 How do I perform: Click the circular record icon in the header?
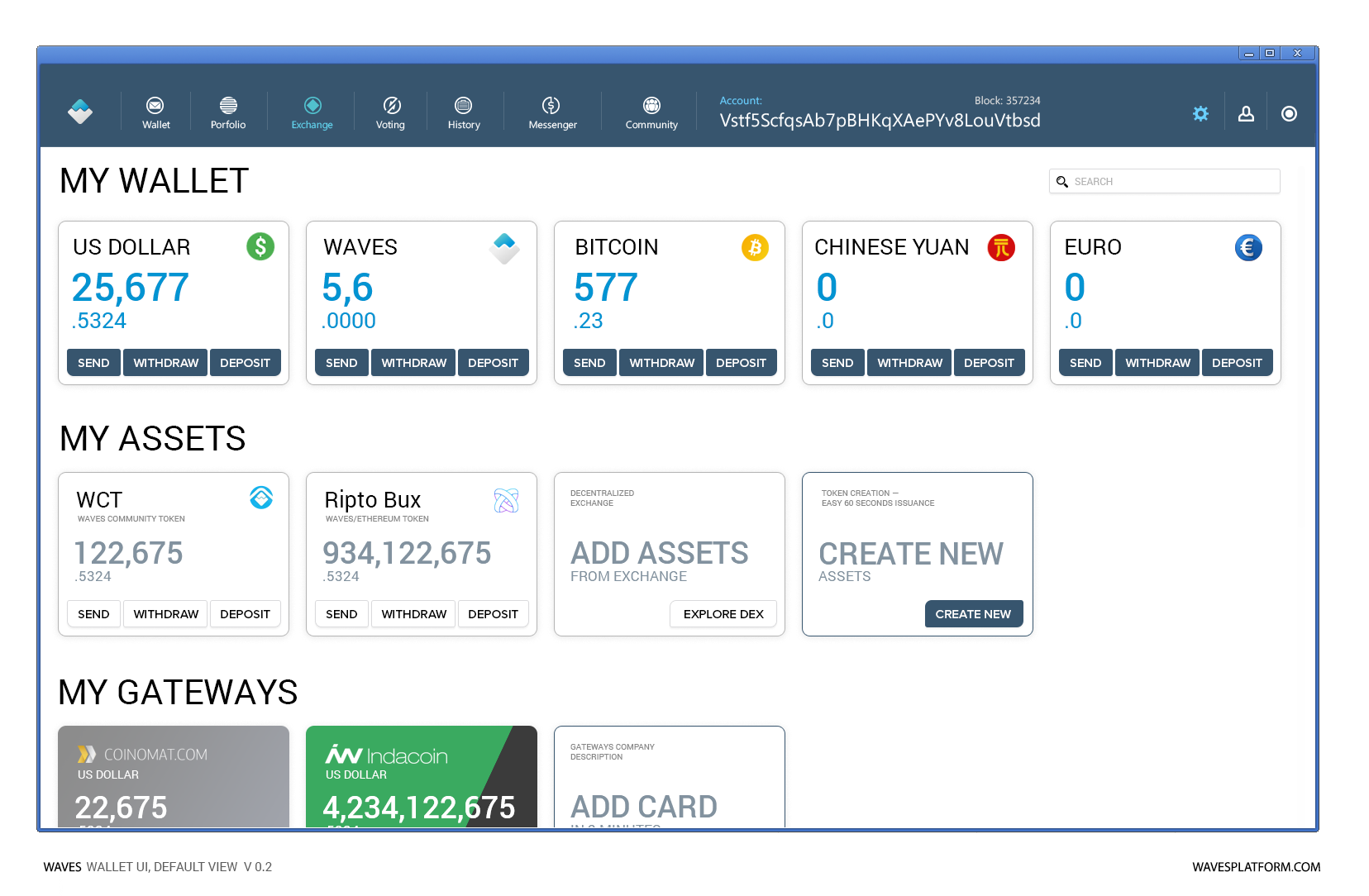tap(1289, 114)
